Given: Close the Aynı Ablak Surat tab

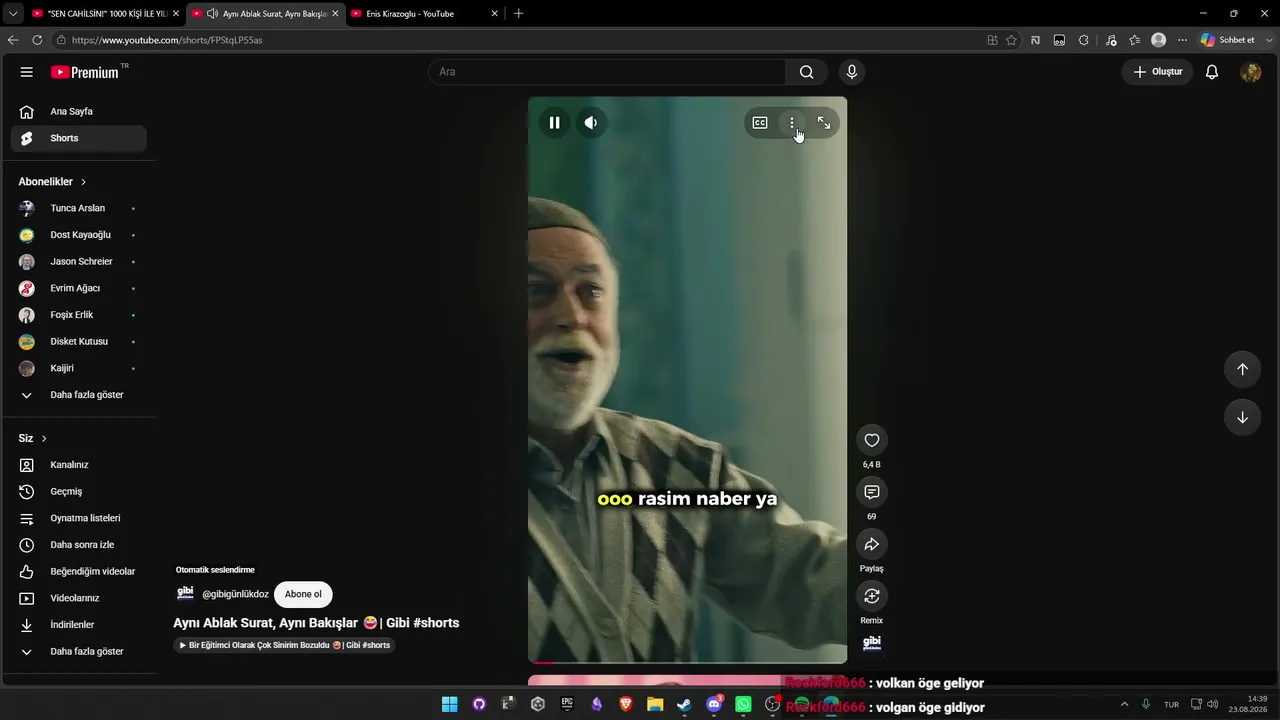Looking at the screenshot, I should (335, 14).
